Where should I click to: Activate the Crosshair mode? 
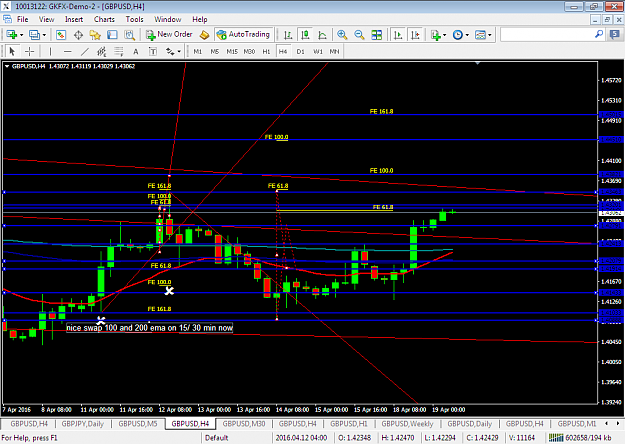(29, 51)
